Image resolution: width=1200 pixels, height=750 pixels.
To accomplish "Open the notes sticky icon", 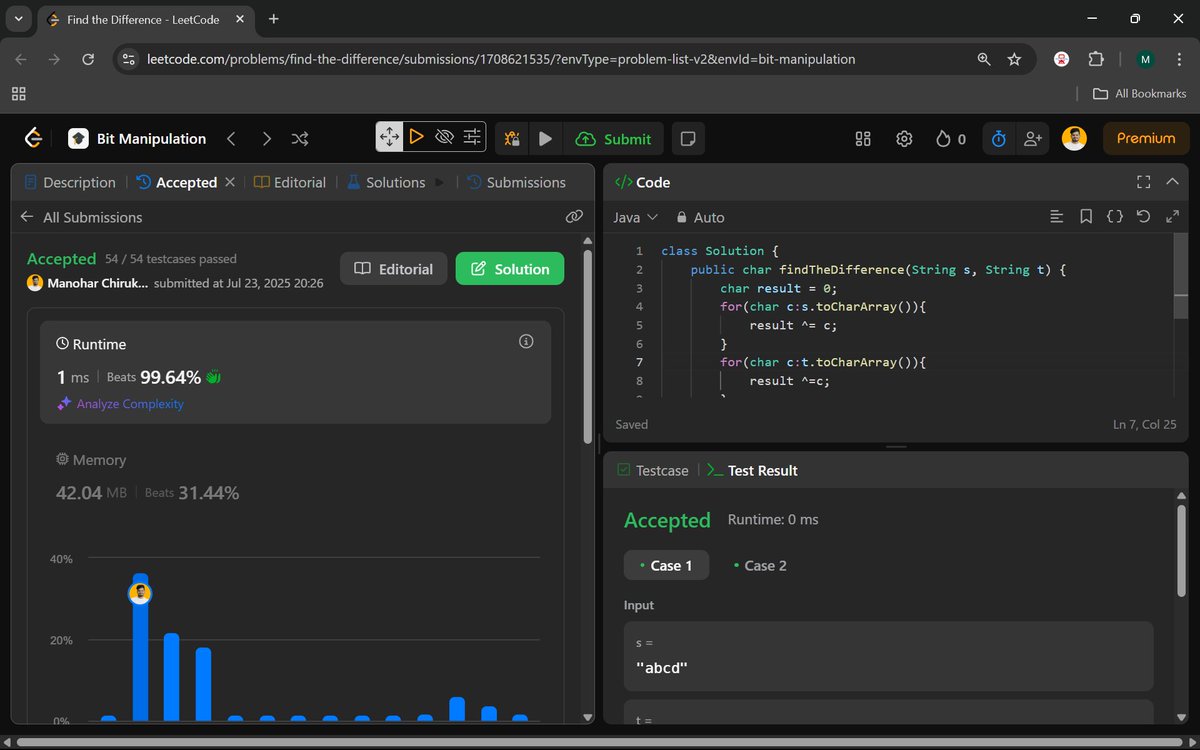I will 687,139.
